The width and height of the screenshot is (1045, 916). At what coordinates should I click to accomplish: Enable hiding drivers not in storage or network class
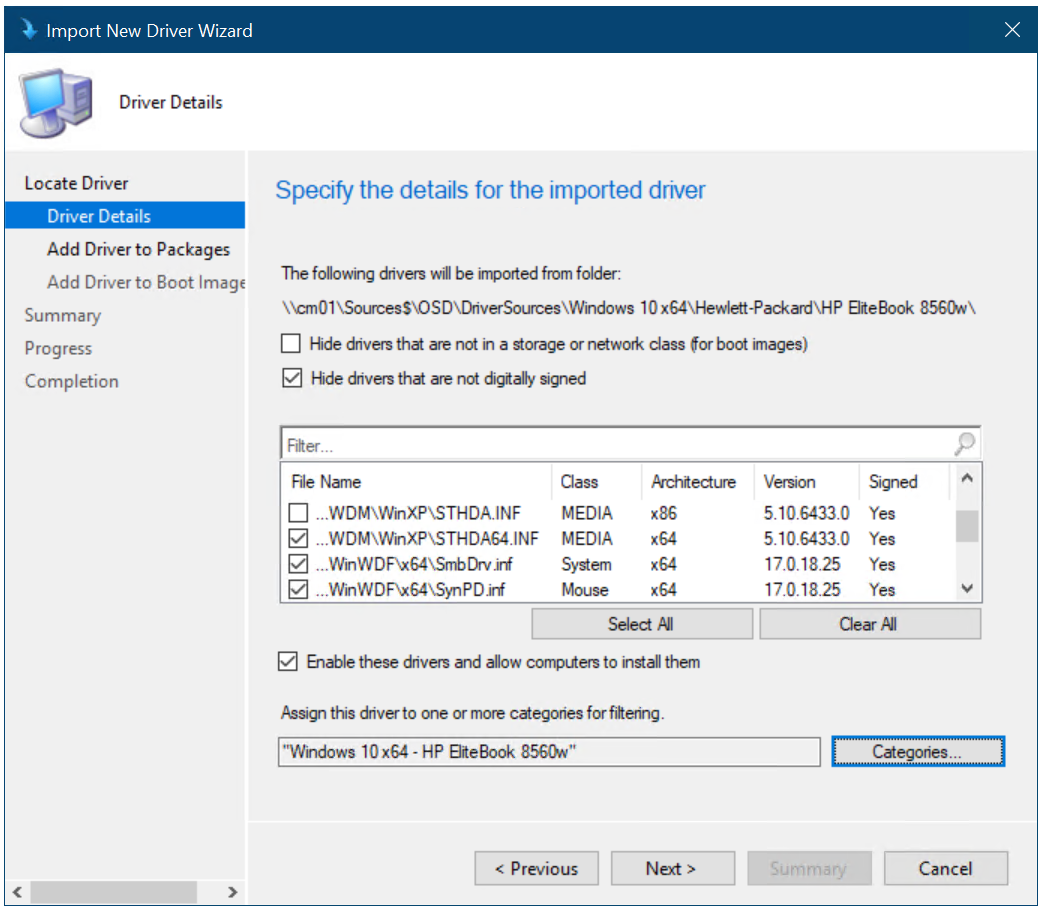click(290, 343)
